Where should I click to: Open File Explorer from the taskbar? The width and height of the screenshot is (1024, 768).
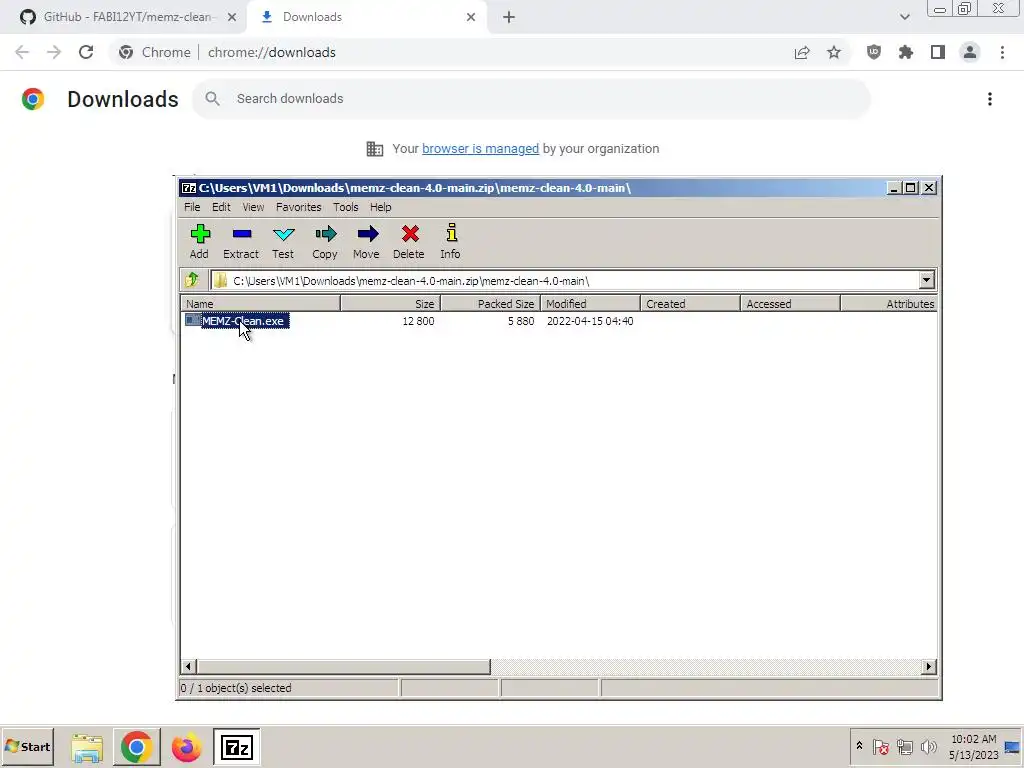click(87, 747)
